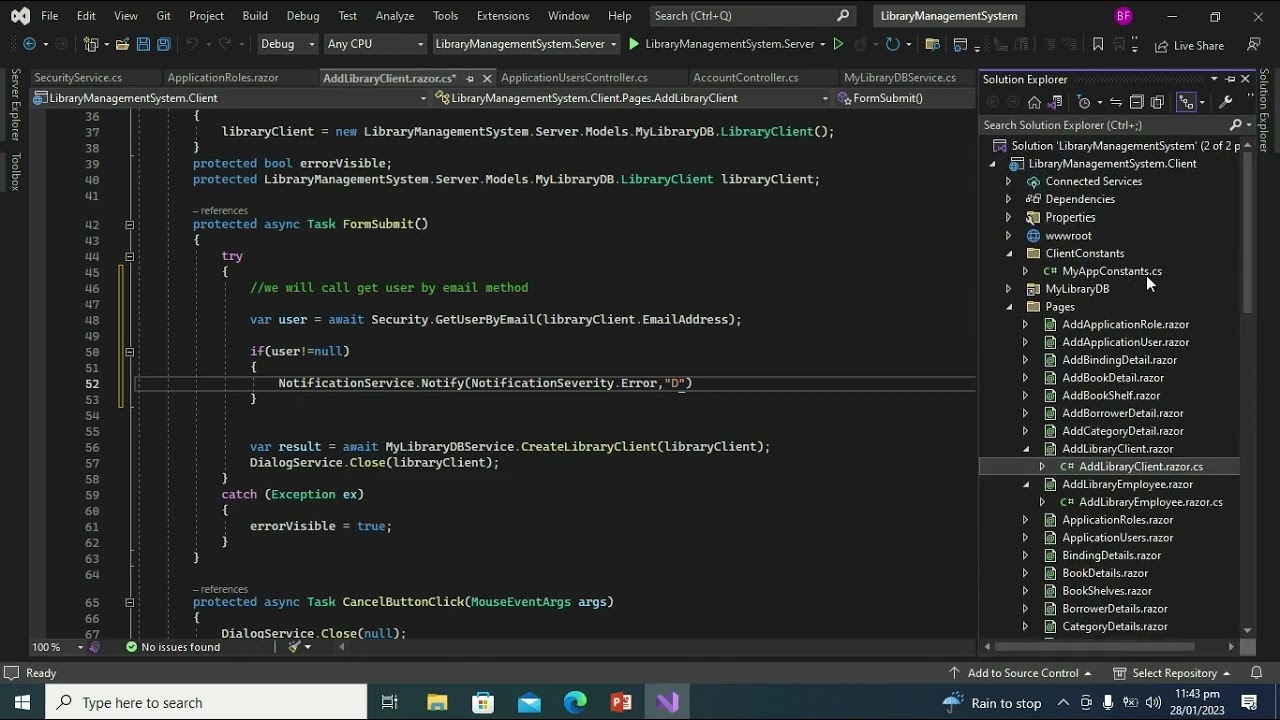Click the Find in Files toolbar icon

pyautogui.click(x=932, y=44)
